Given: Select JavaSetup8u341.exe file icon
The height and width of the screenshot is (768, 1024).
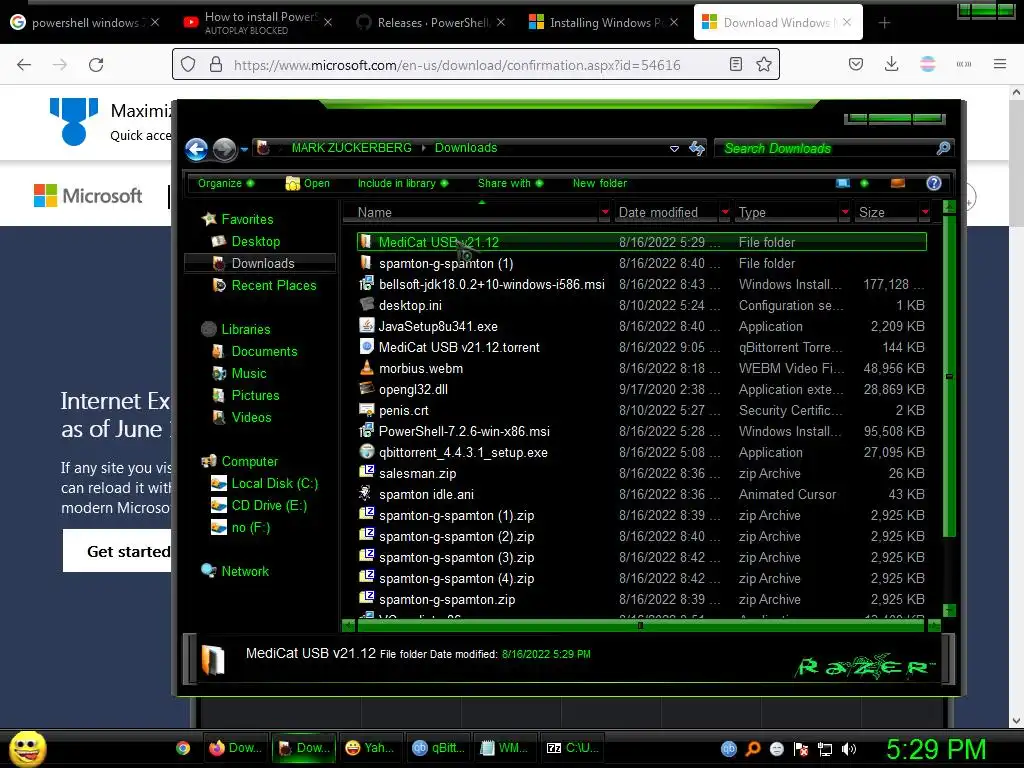Looking at the screenshot, I should point(367,326).
